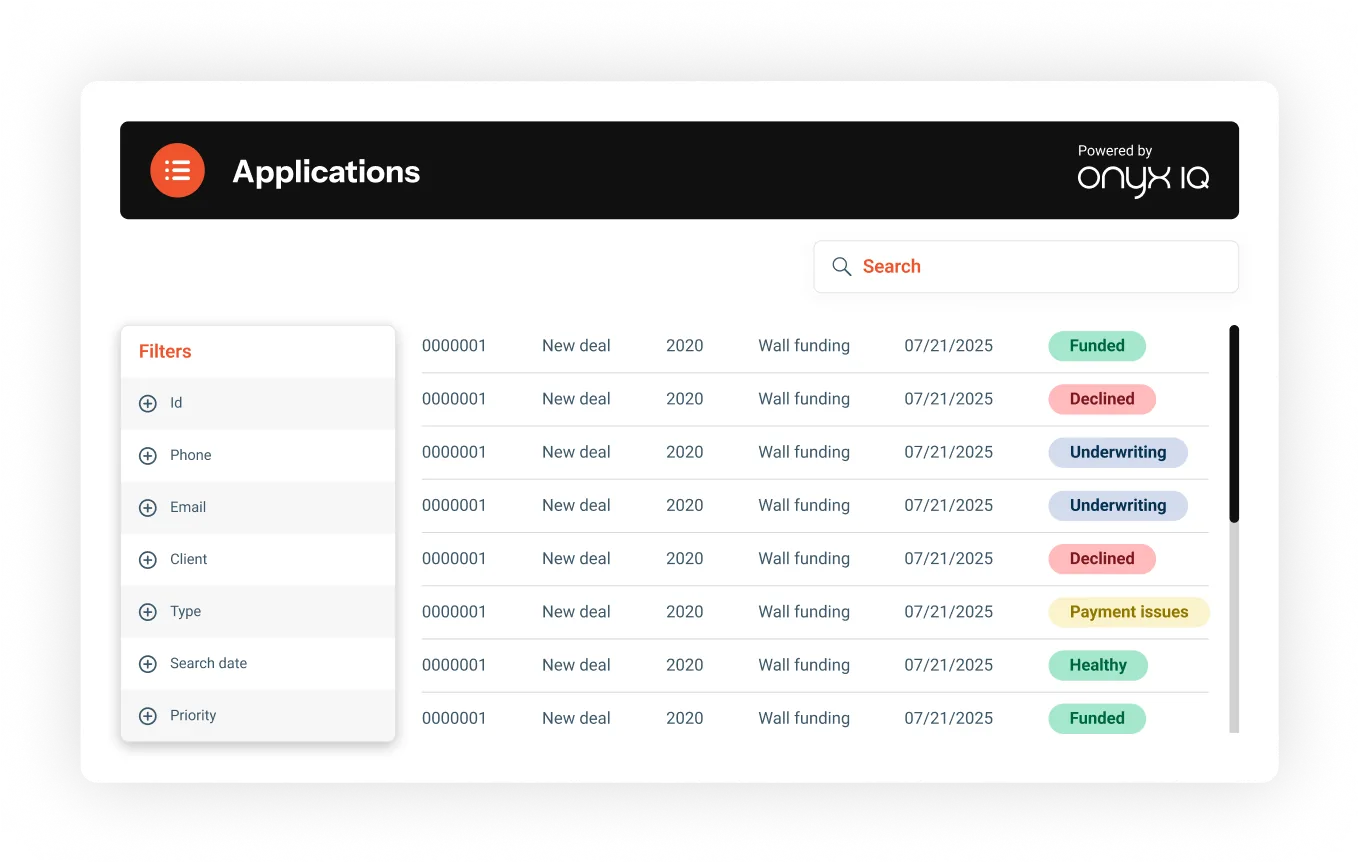Click the Payment issues status badge
Image resolution: width=1358 pixels, height=862 pixels.
click(x=1128, y=612)
